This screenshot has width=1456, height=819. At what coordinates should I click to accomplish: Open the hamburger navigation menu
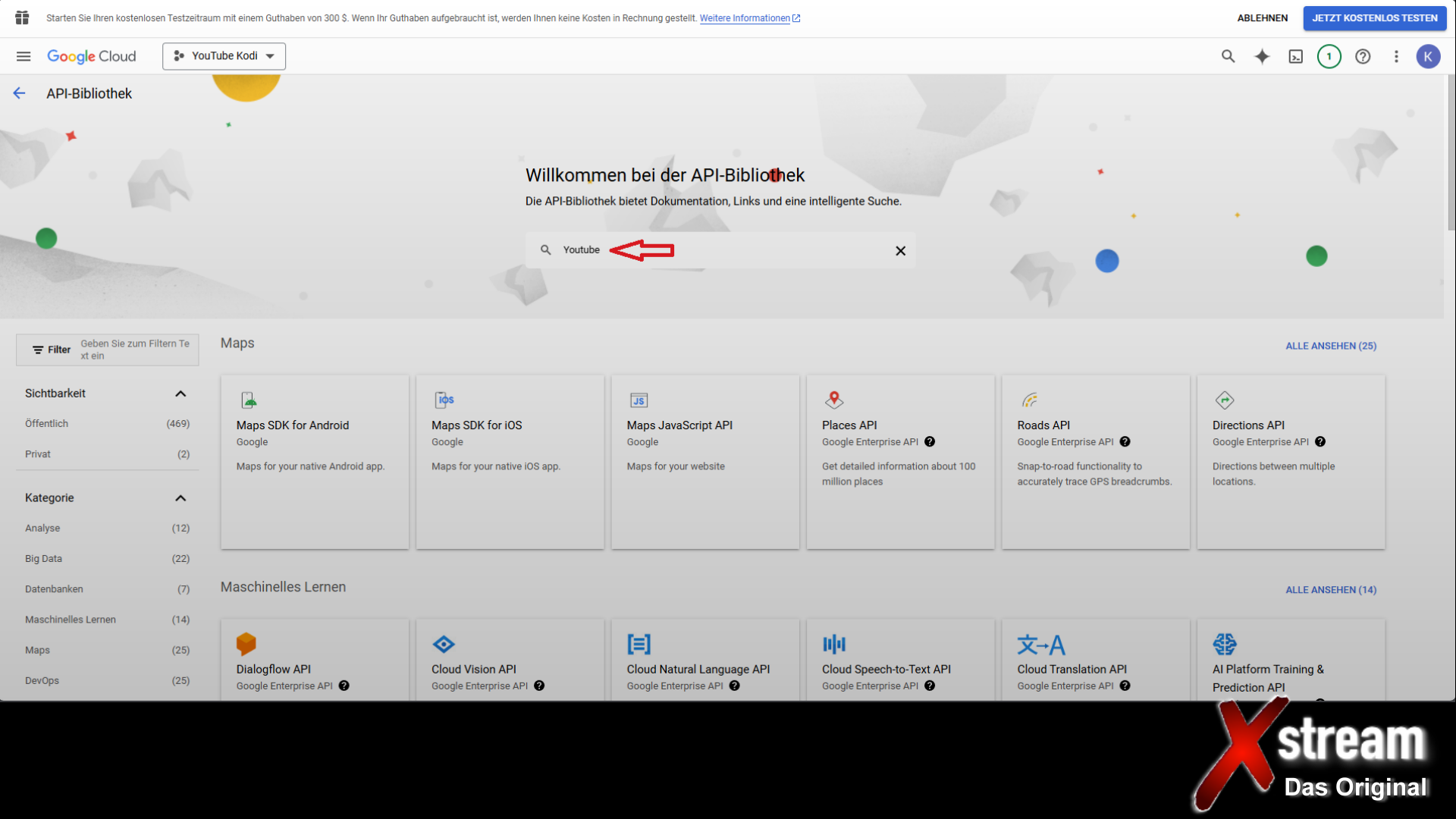(x=24, y=56)
